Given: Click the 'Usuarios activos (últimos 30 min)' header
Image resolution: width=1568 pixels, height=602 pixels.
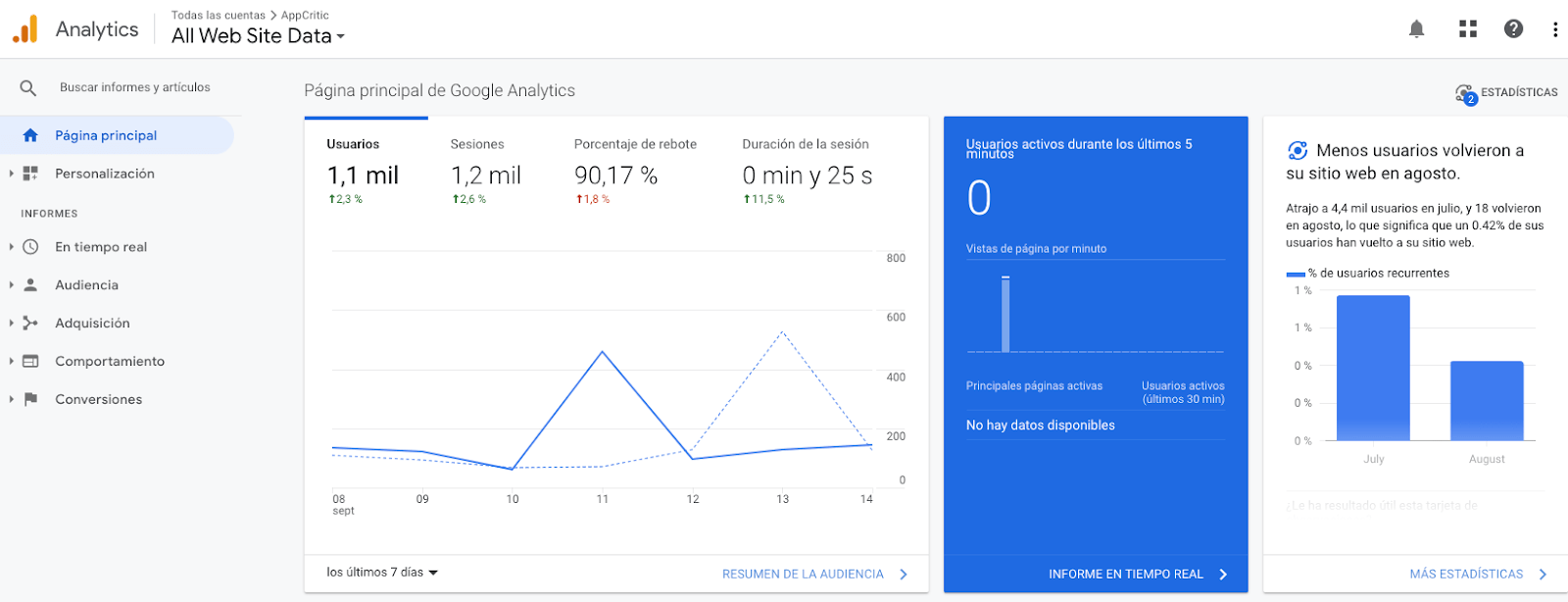Looking at the screenshot, I should pos(1183,392).
